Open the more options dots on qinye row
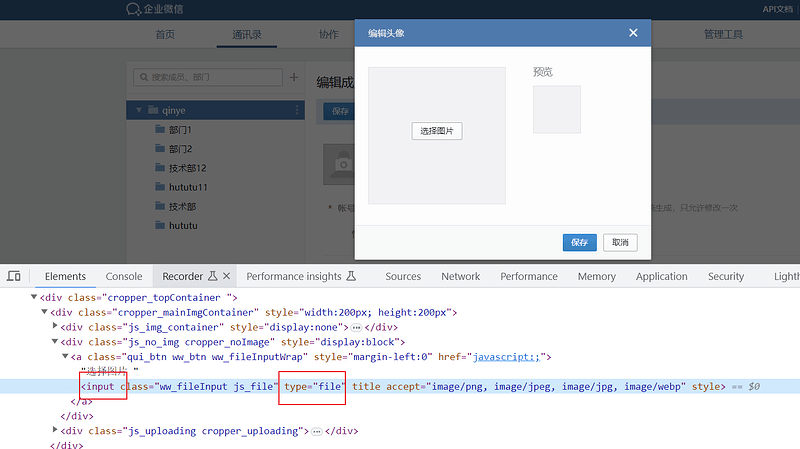The height and width of the screenshot is (449, 800). coord(297,110)
